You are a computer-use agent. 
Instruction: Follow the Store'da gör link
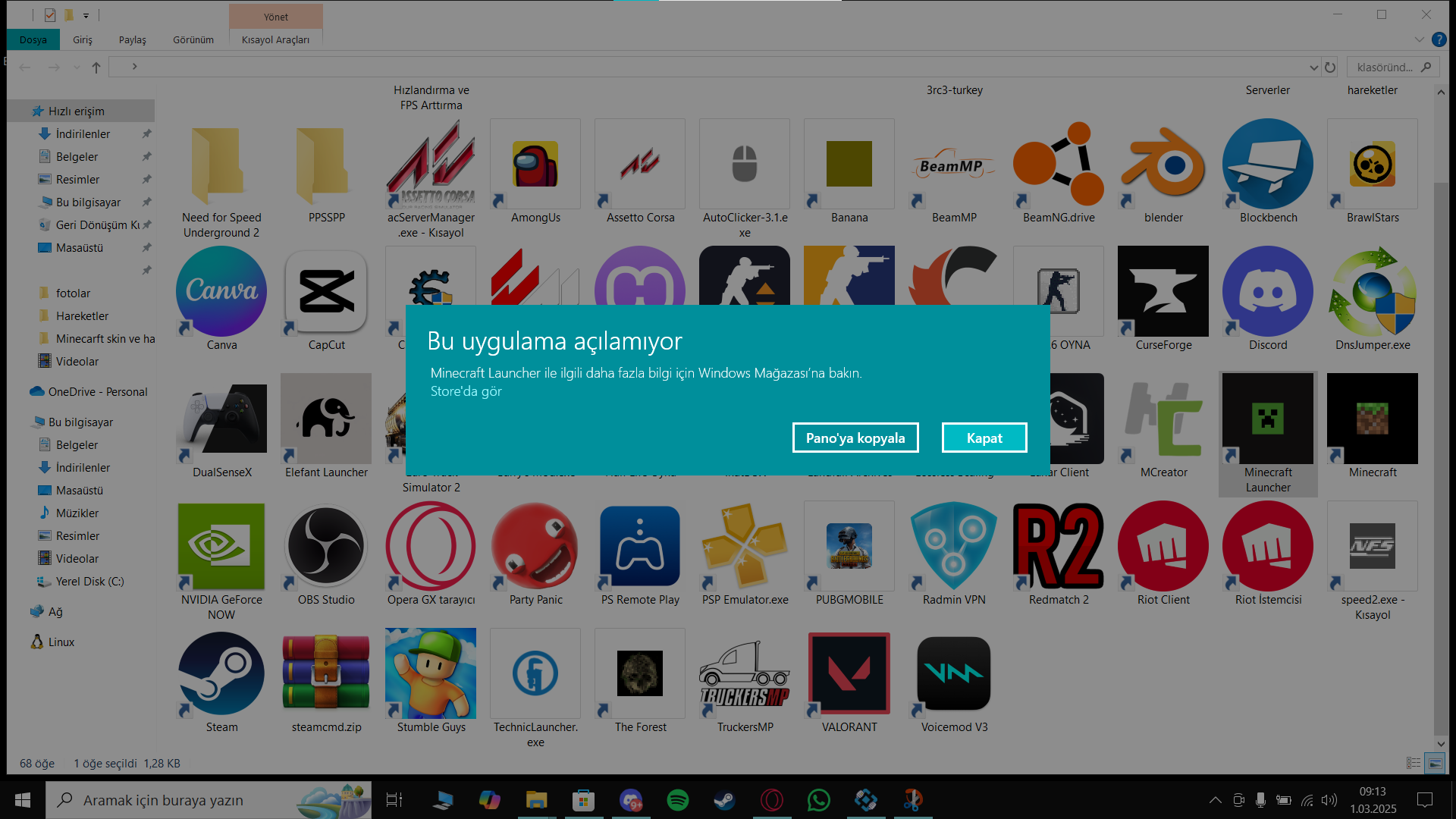[466, 391]
